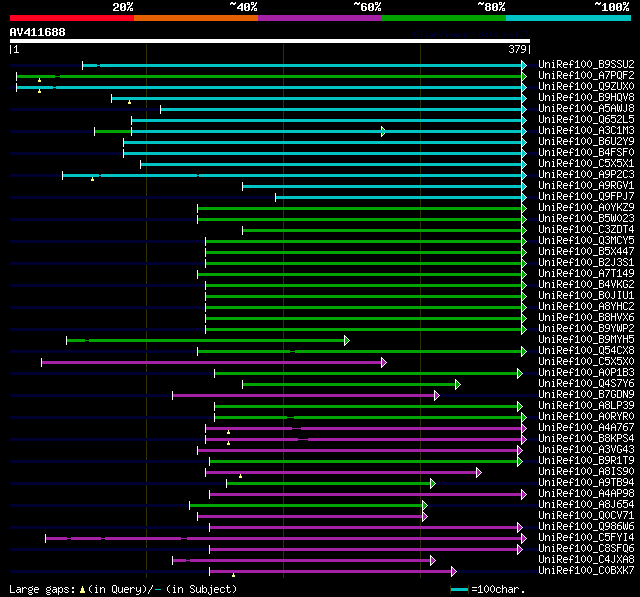Select the UniRef100_B2J3S1 label
The image size is (640, 597).
(586, 263)
